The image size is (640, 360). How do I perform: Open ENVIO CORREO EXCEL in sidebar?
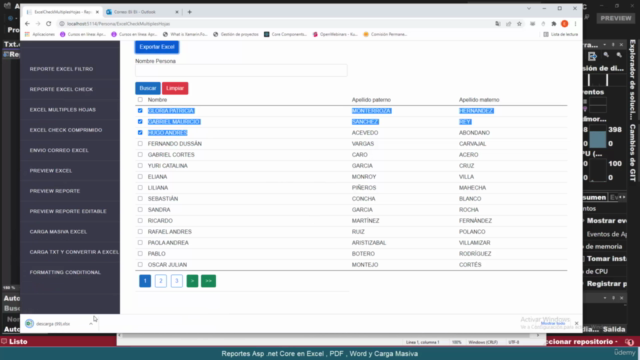[x=59, y=150]
